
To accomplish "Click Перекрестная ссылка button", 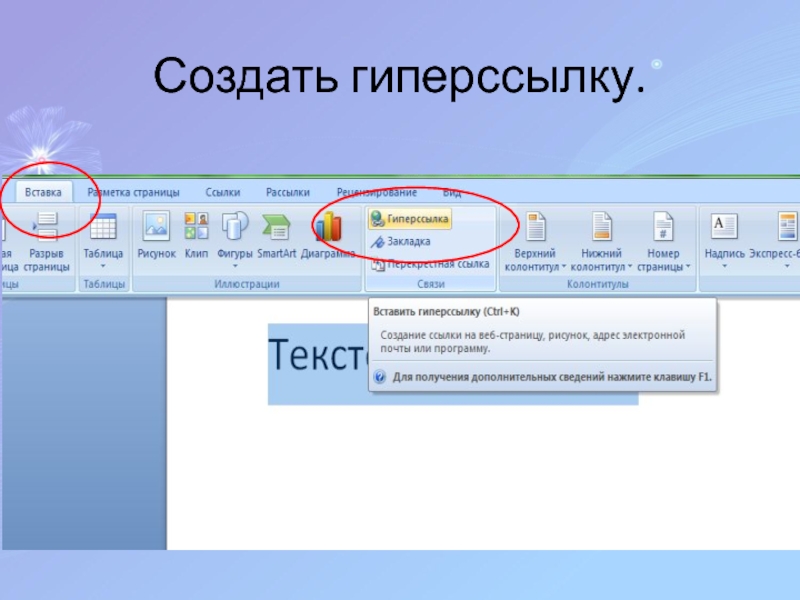I will [431, 264].
